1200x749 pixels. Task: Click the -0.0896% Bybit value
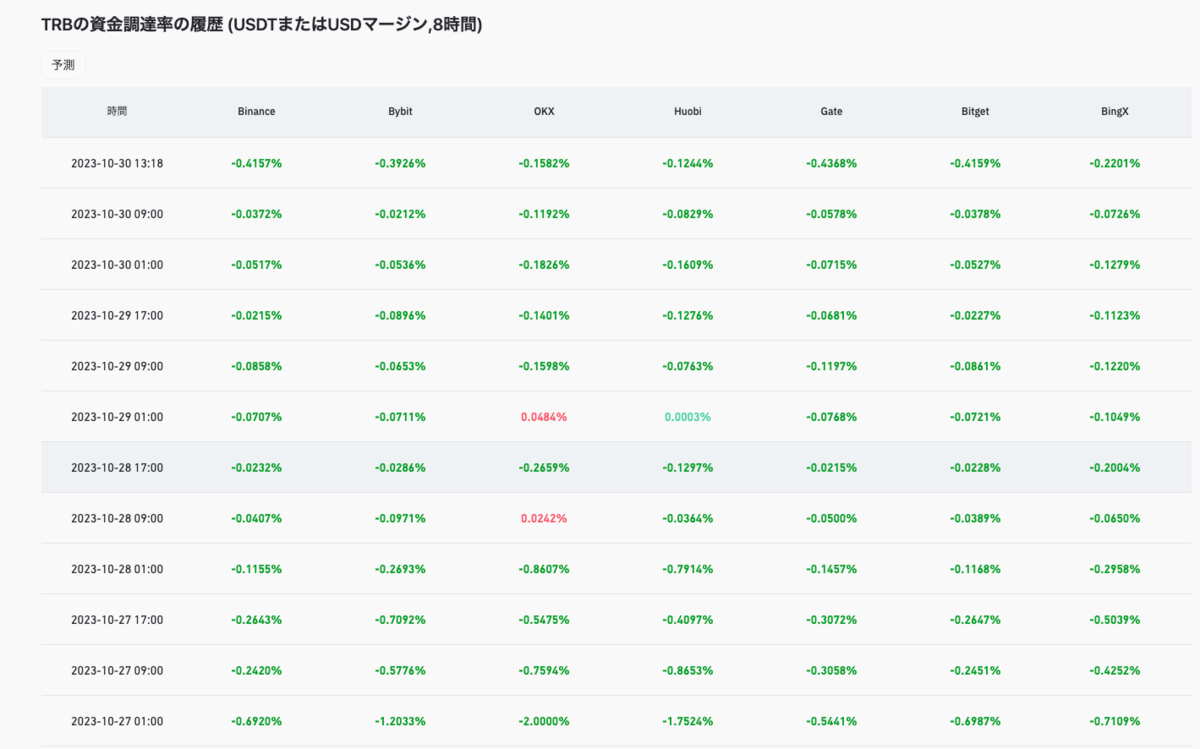[x=400, y=315]
